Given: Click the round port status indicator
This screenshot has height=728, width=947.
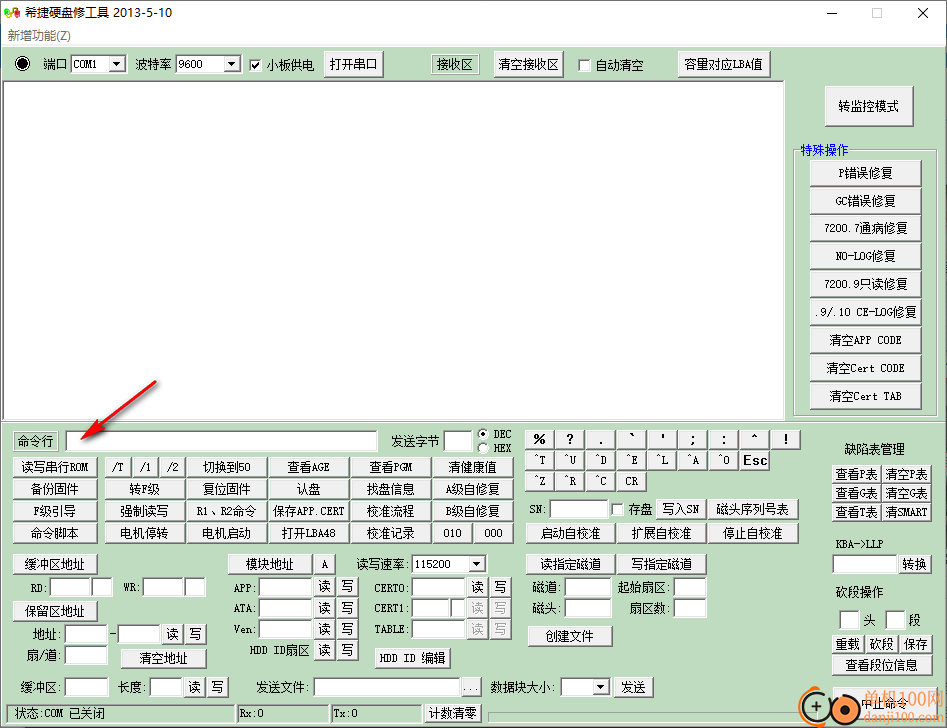Looking at the screenshot, I should coord(22,63).
